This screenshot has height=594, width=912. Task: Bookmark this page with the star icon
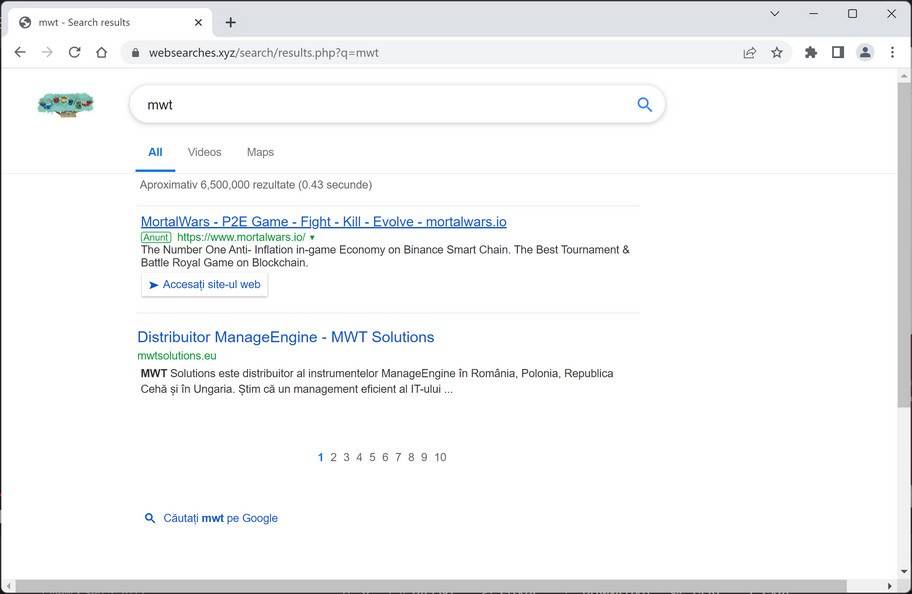[x=777, y=53]
